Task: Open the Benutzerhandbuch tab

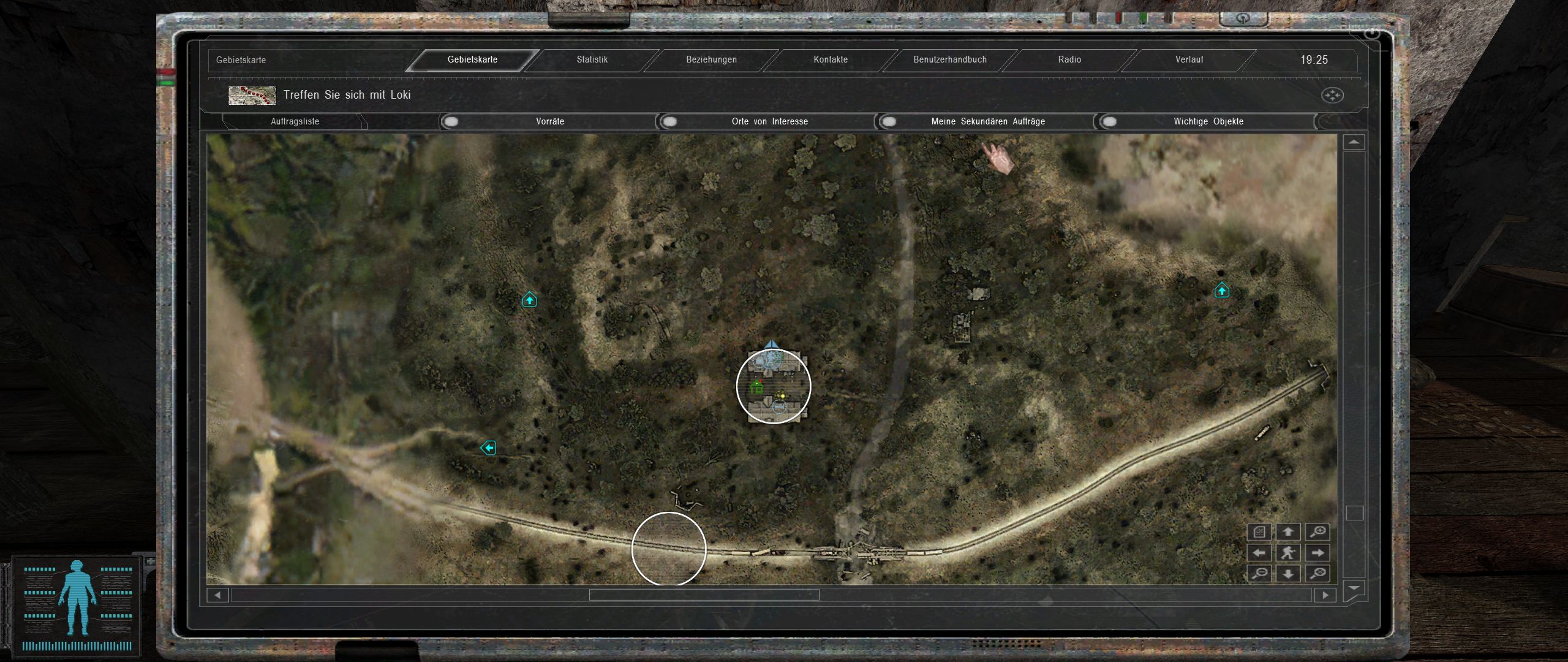Action: click(x=950, y=59)
